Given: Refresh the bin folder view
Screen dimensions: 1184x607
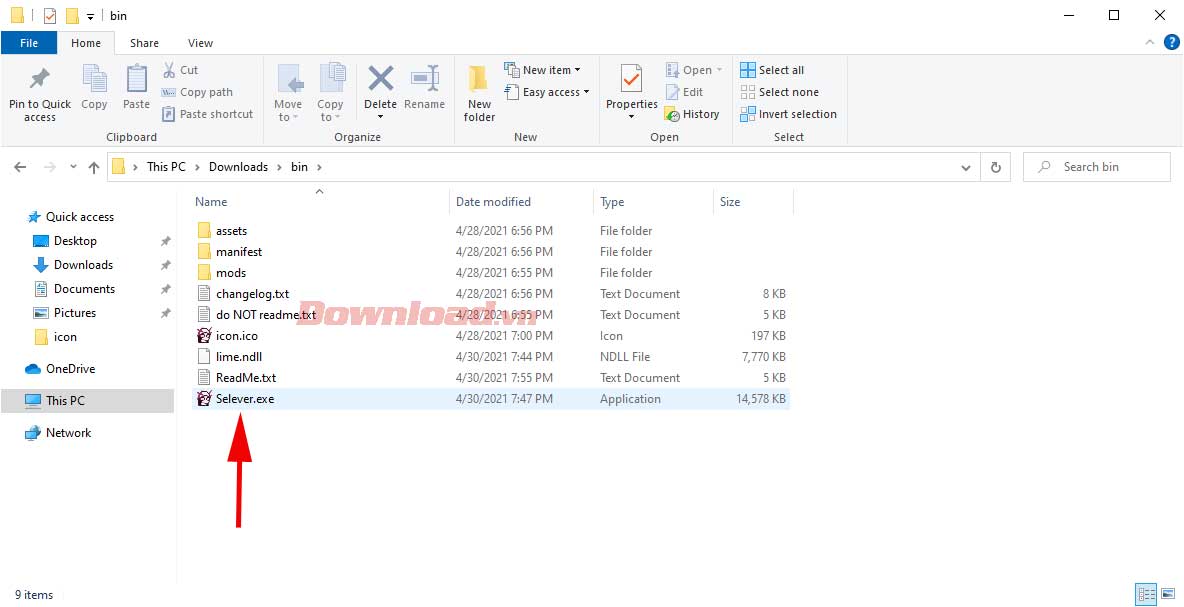Looking at the screenshot, I should click(995, 168).
